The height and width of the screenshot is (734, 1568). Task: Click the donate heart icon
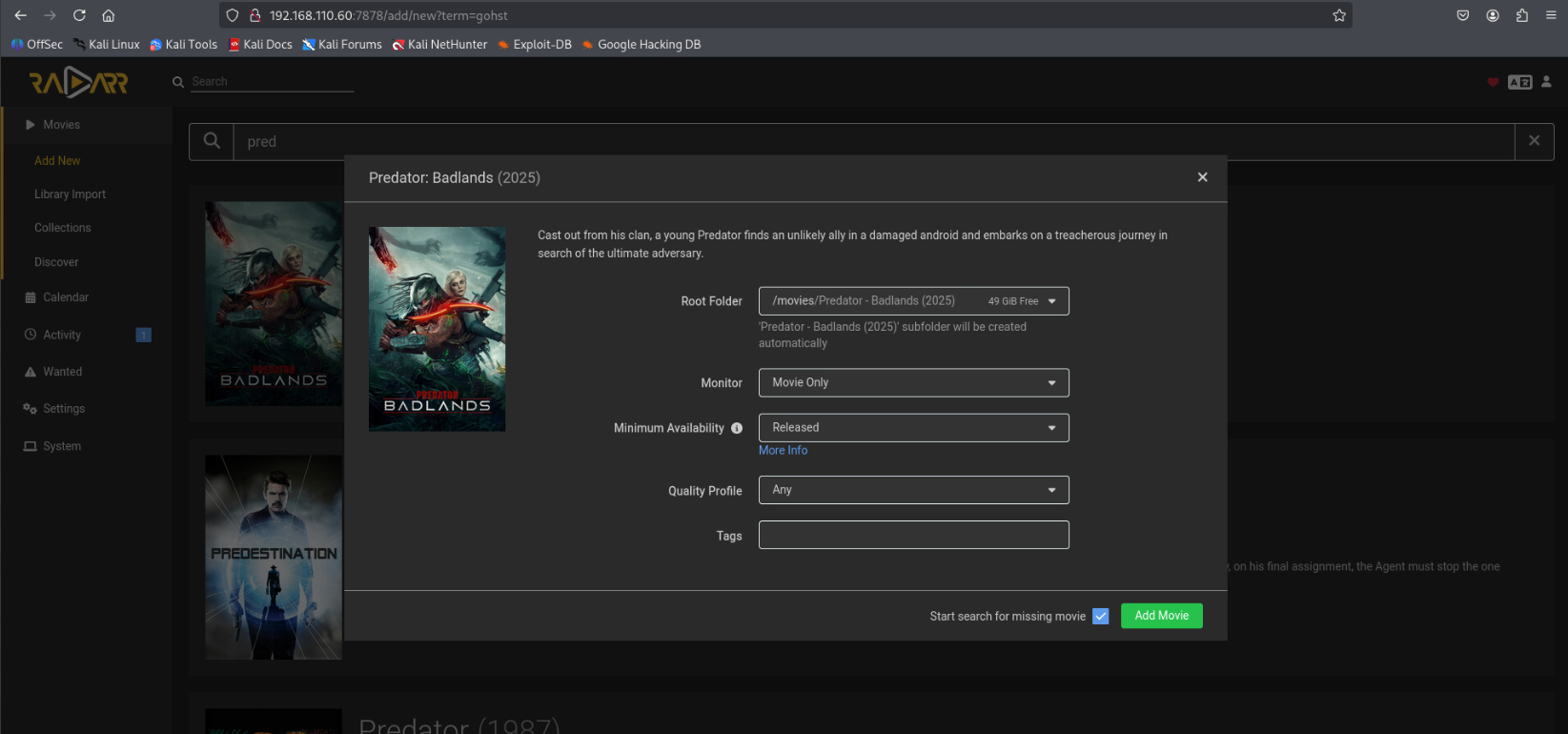pyautogui.click(x=1493, y=82)
